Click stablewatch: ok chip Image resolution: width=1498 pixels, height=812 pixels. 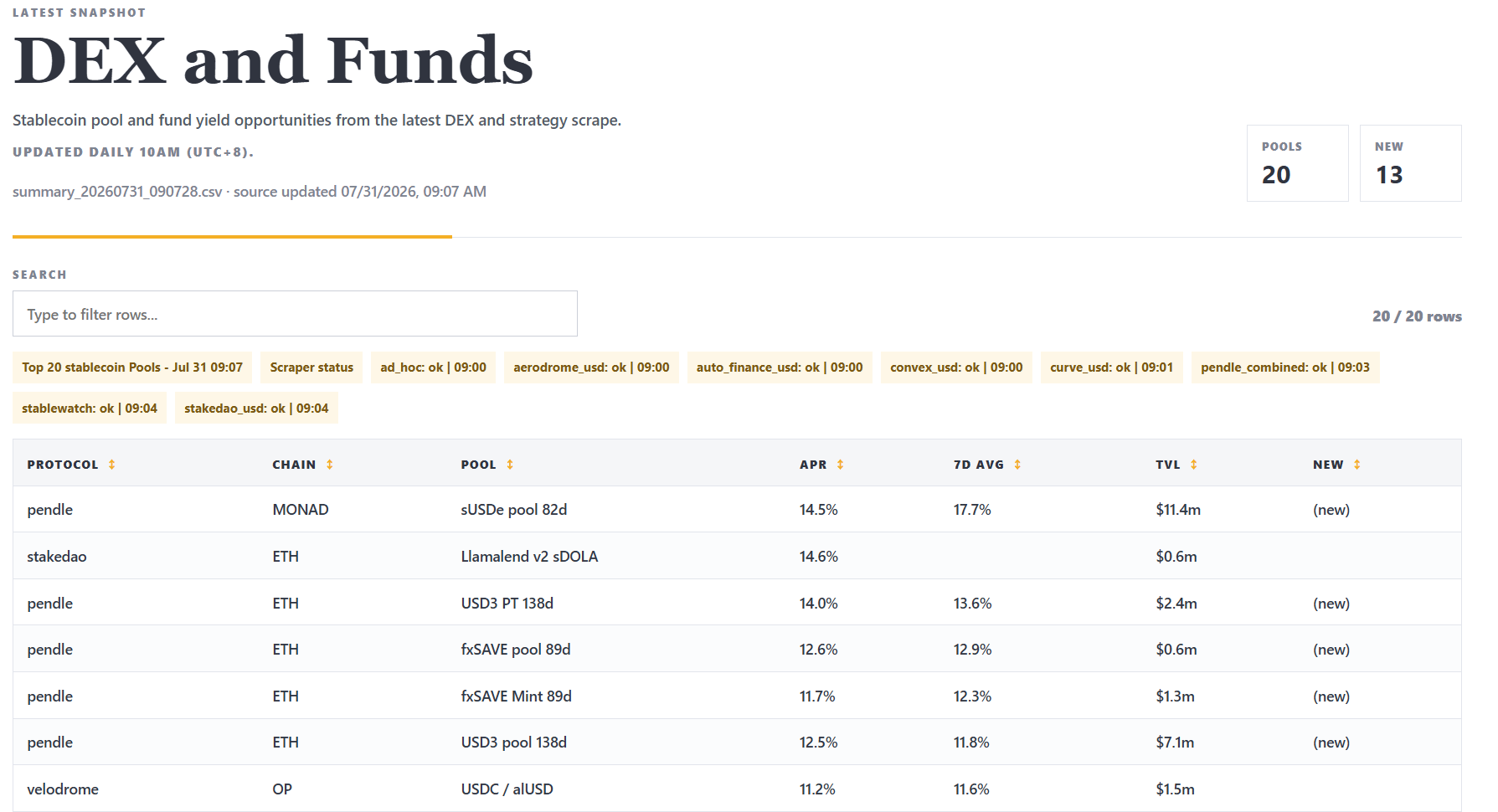click(90, 409)
